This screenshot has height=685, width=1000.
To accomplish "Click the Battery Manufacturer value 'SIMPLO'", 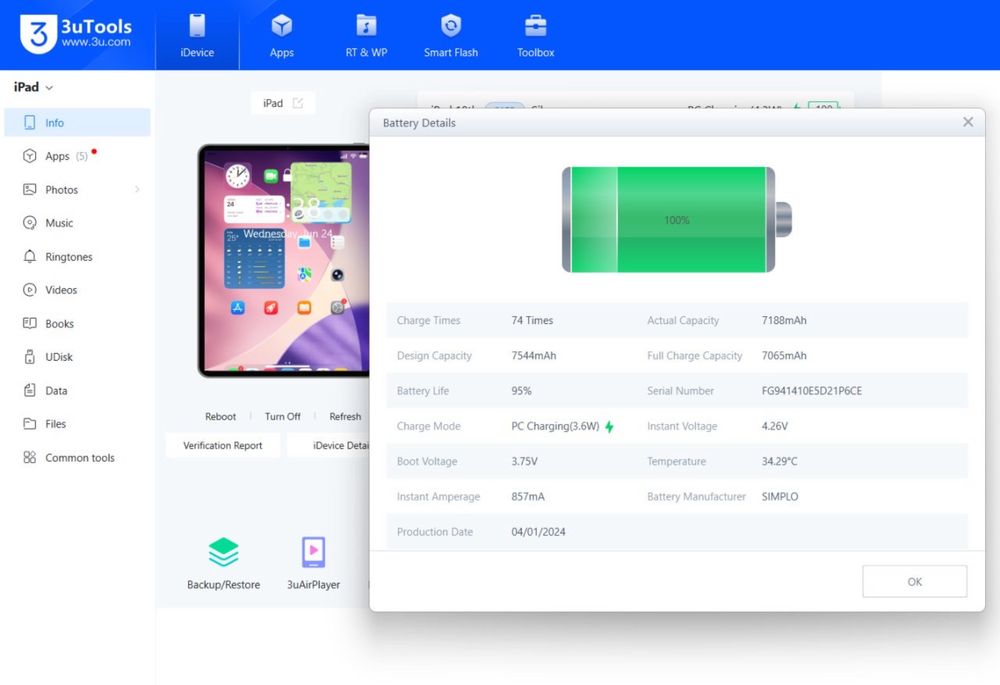I will tap(779, 496).
